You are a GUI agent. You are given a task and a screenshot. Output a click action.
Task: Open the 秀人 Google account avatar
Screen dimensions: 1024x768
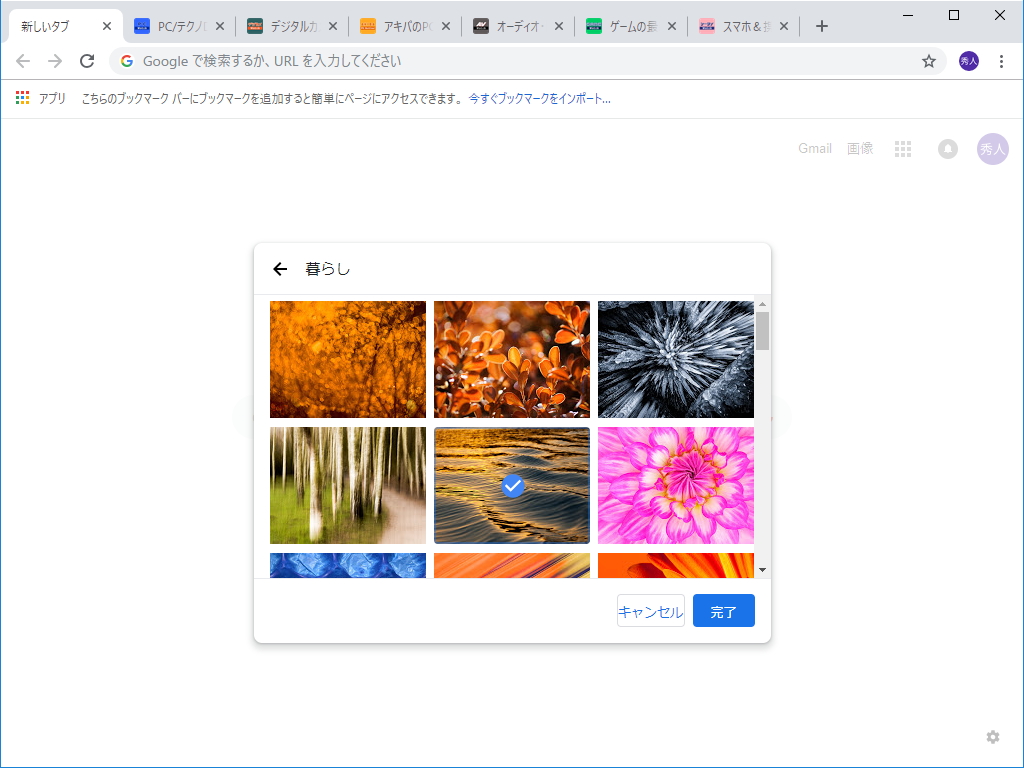(x=991, y=148)
